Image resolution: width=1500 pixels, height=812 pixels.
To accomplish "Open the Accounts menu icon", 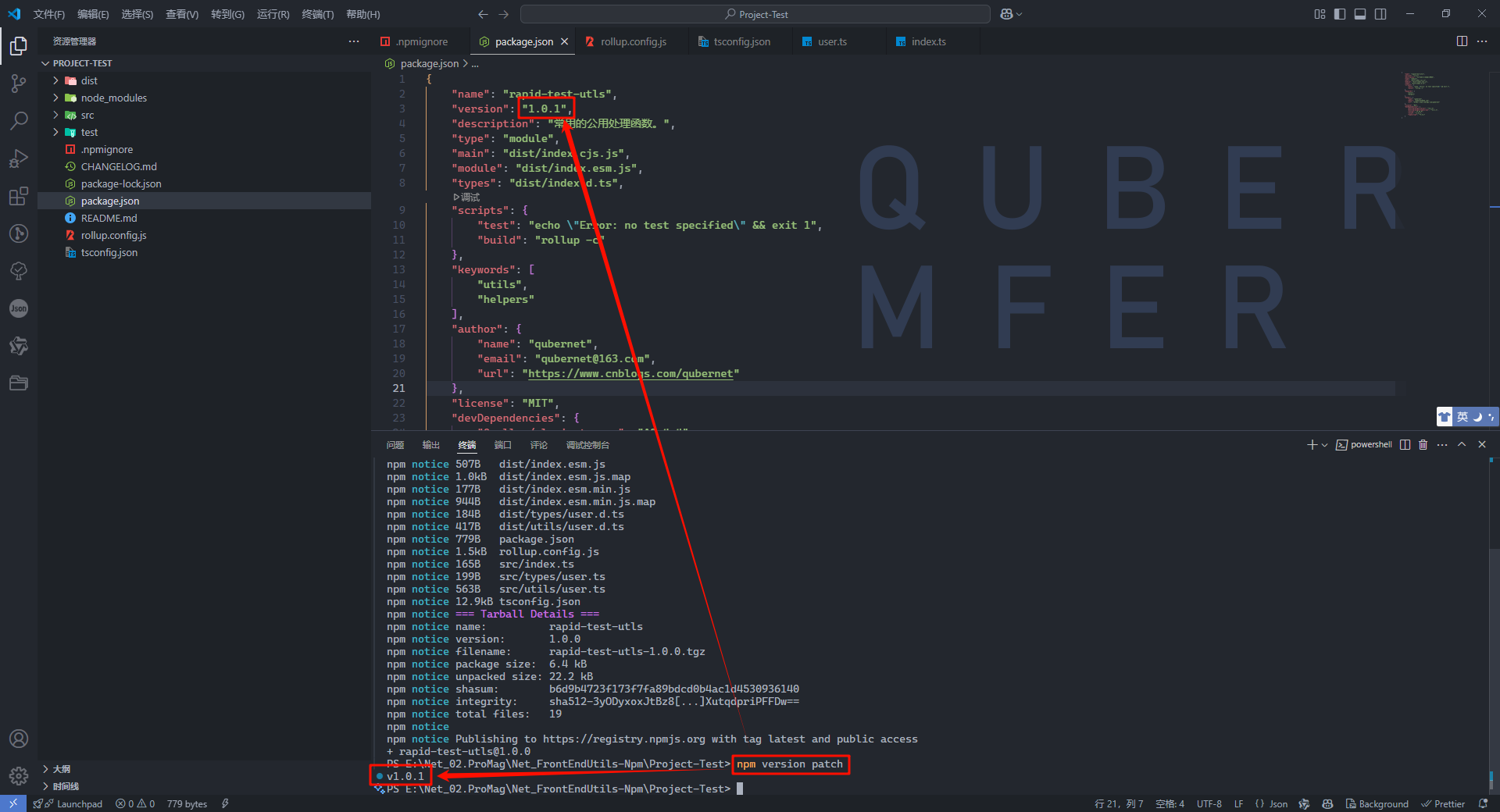I will (x=19, y=739).
